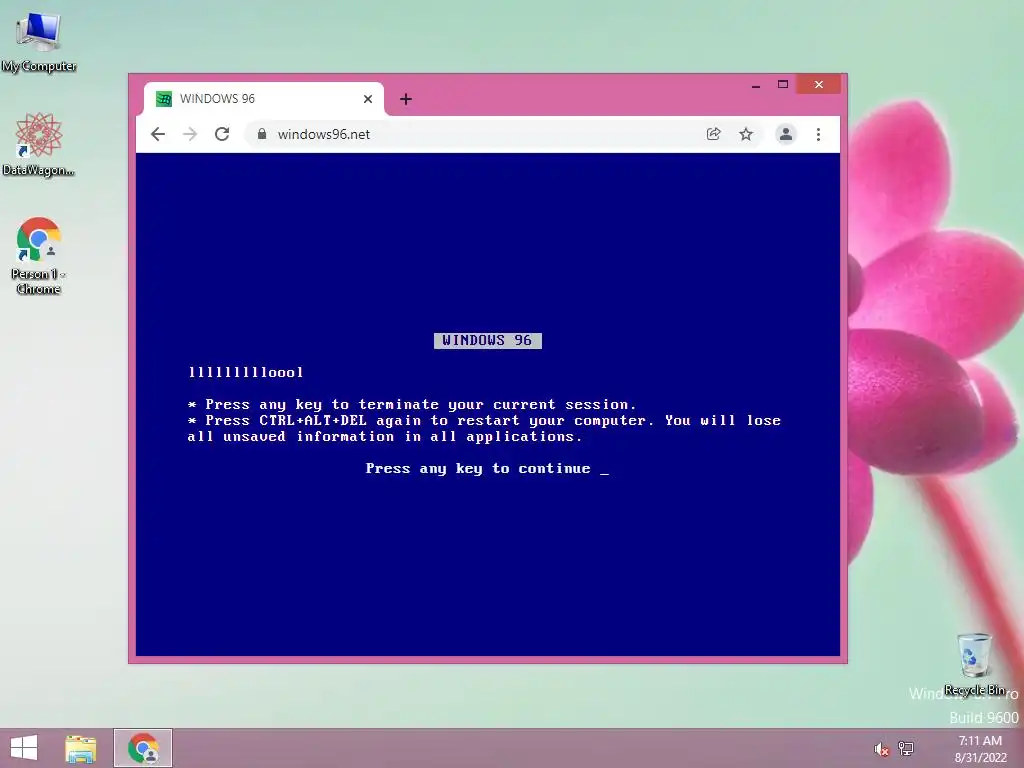Image resolution: width=1024 pixels, height=768 pixels.
Task: Close the WINDOWS 96 tab
Action: click(368, 99)
